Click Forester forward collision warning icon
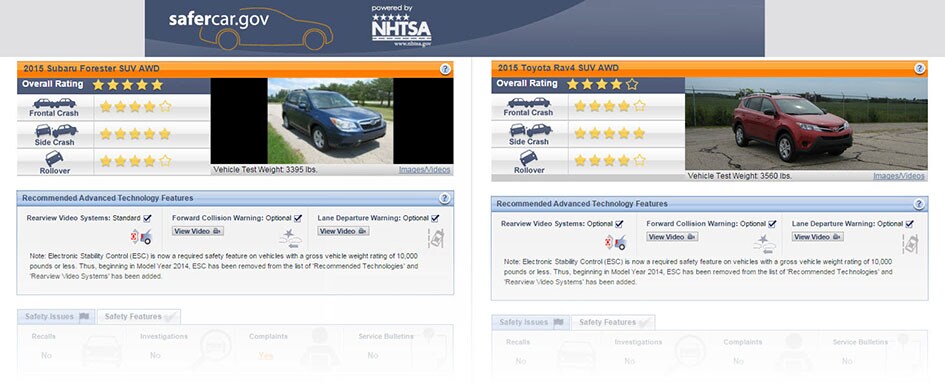This screenshot has height=385, width=945. pos(290,239)
